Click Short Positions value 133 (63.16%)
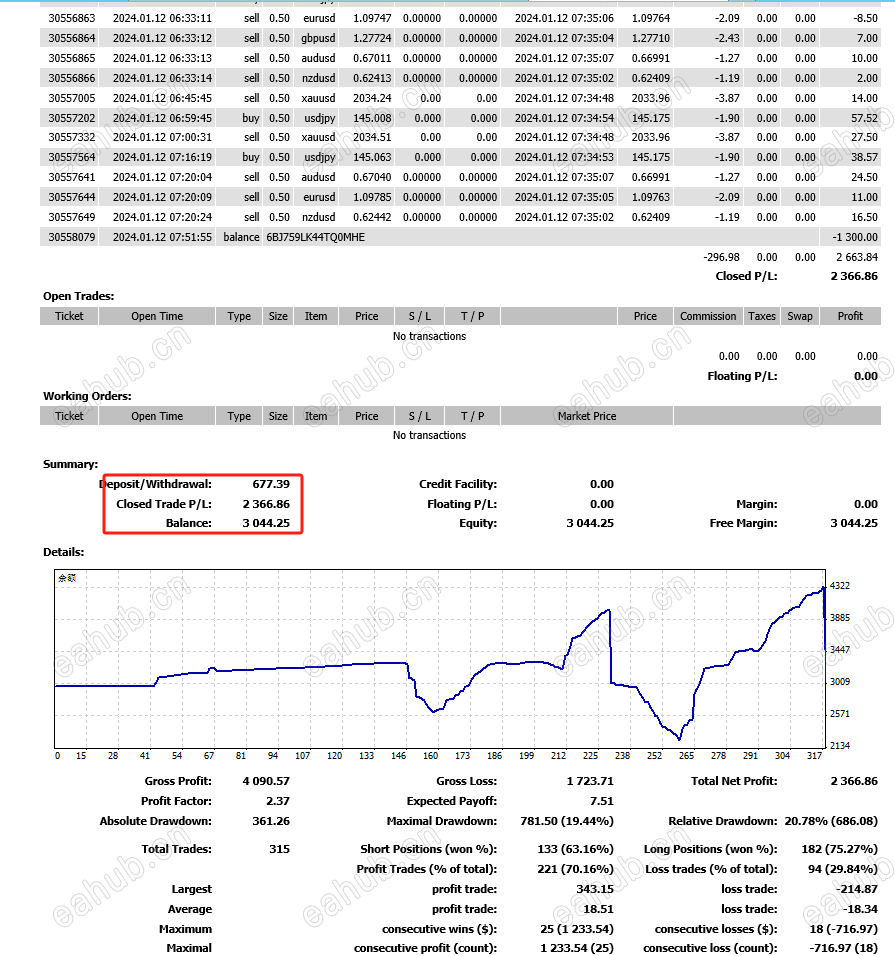 pos(576,849)
